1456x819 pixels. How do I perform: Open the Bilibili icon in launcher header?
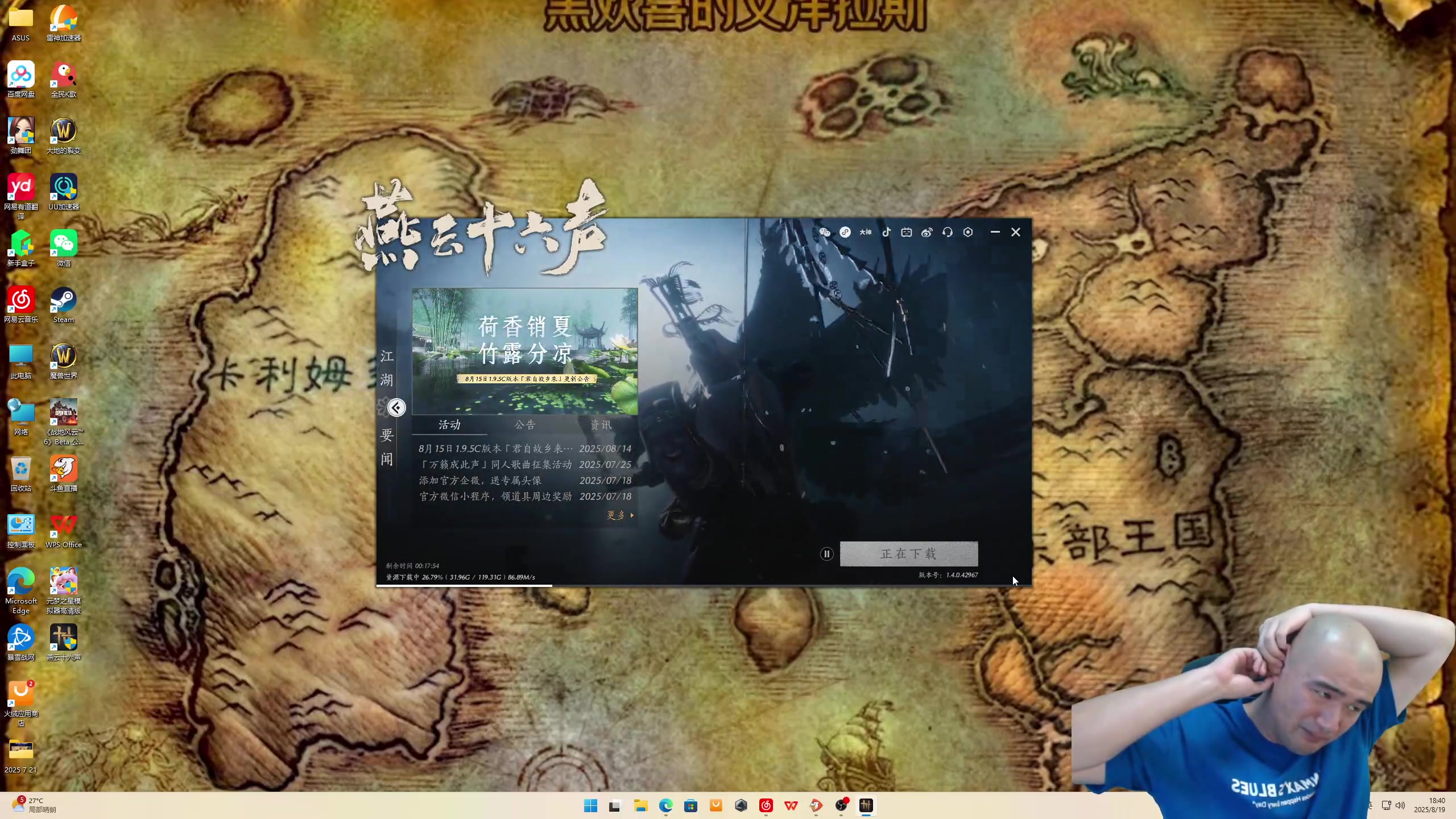pyautogui.click(x=907, y=232)
